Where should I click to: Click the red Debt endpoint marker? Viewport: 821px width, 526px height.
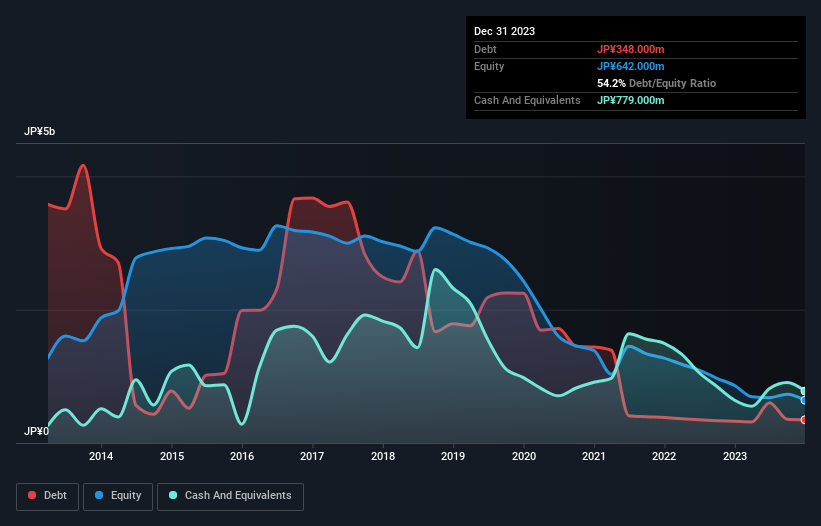point(804,420)
